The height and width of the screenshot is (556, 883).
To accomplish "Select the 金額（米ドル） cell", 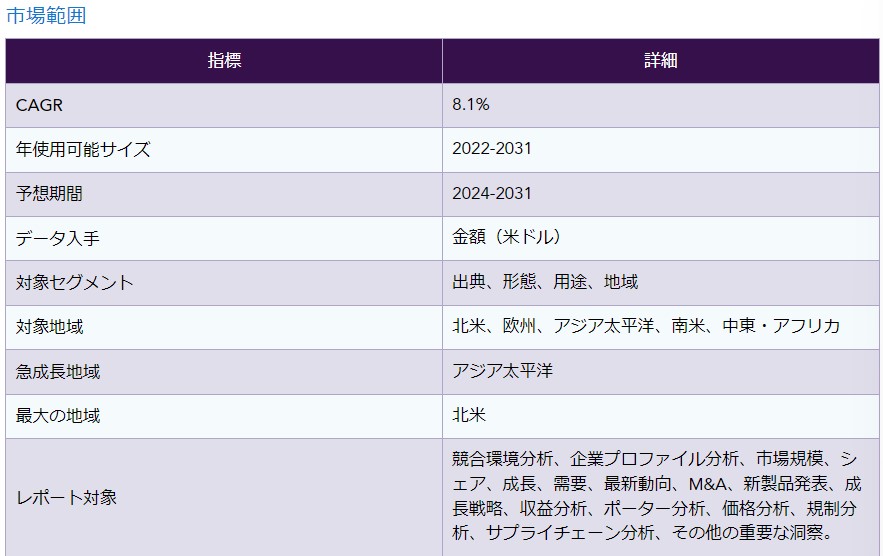I will click(x=661, y=238).
